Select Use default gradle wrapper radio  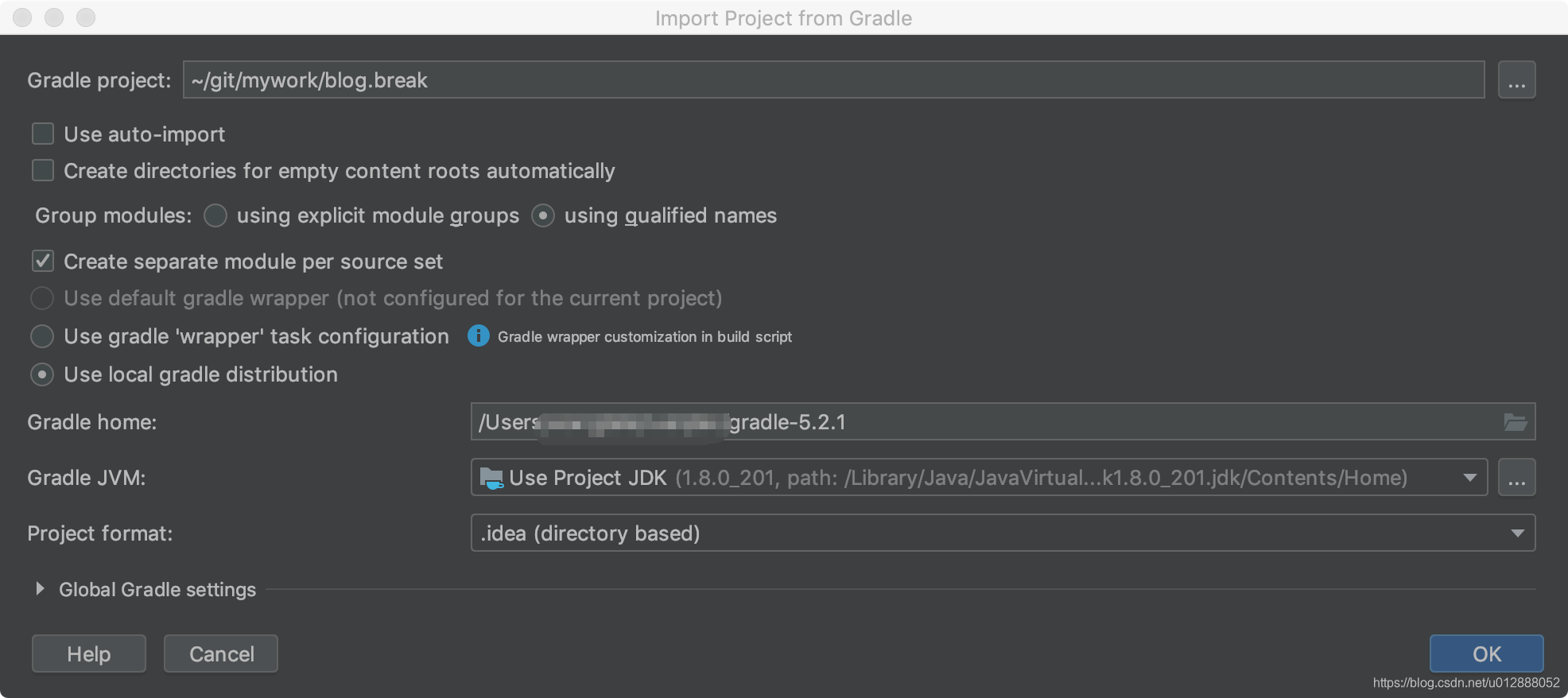tap(42, 298)
